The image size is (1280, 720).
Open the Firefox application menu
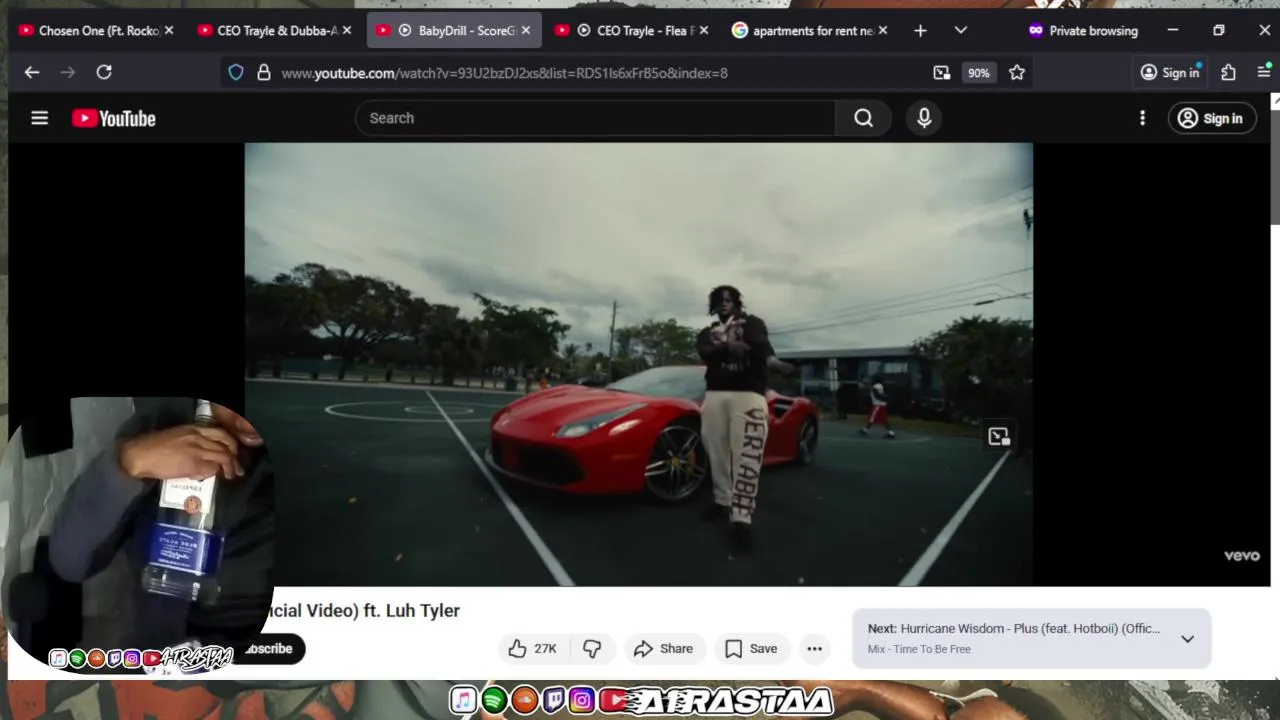point(1264,72)
